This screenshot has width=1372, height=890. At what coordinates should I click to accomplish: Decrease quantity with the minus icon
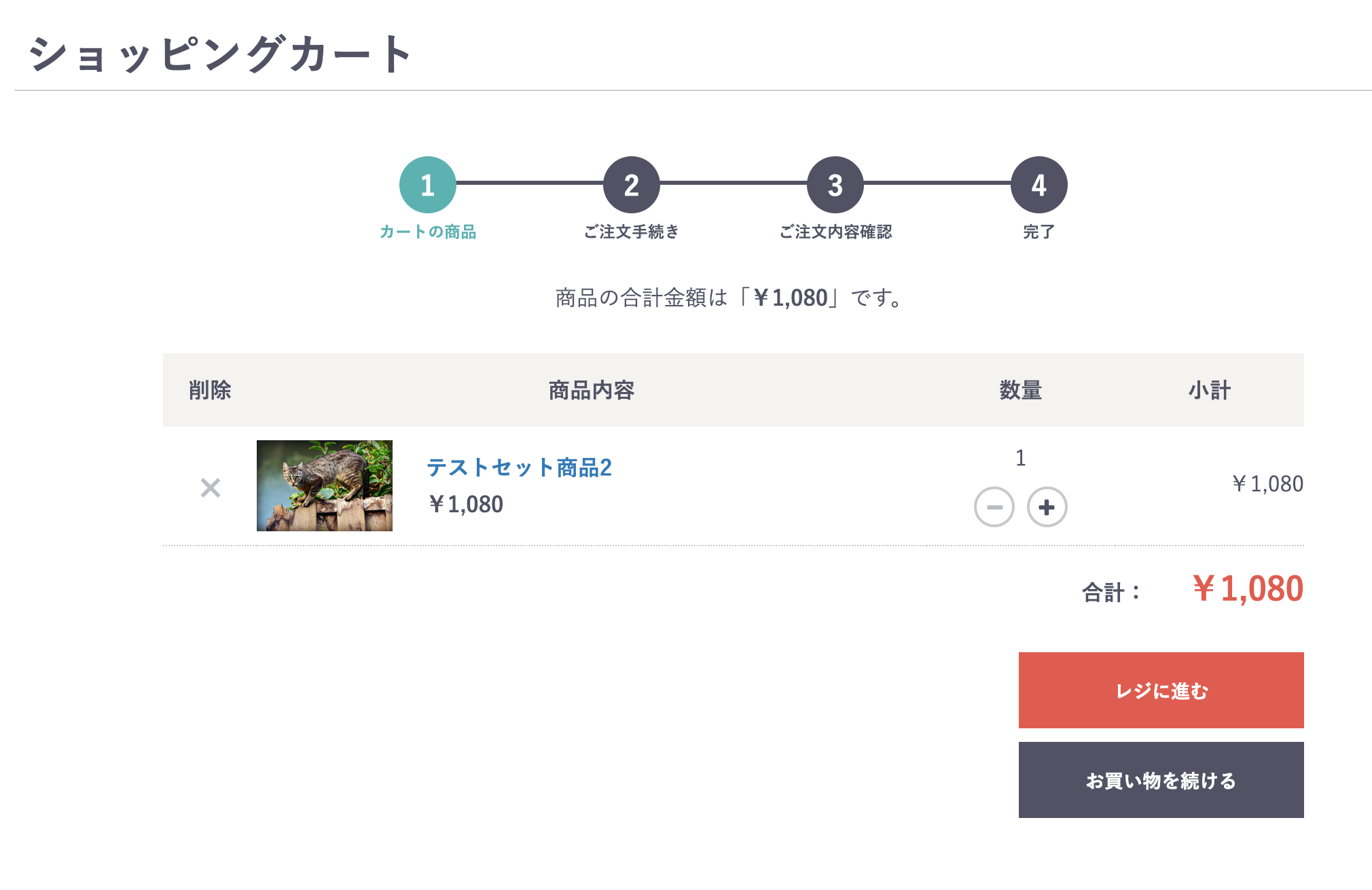(994, 507)
